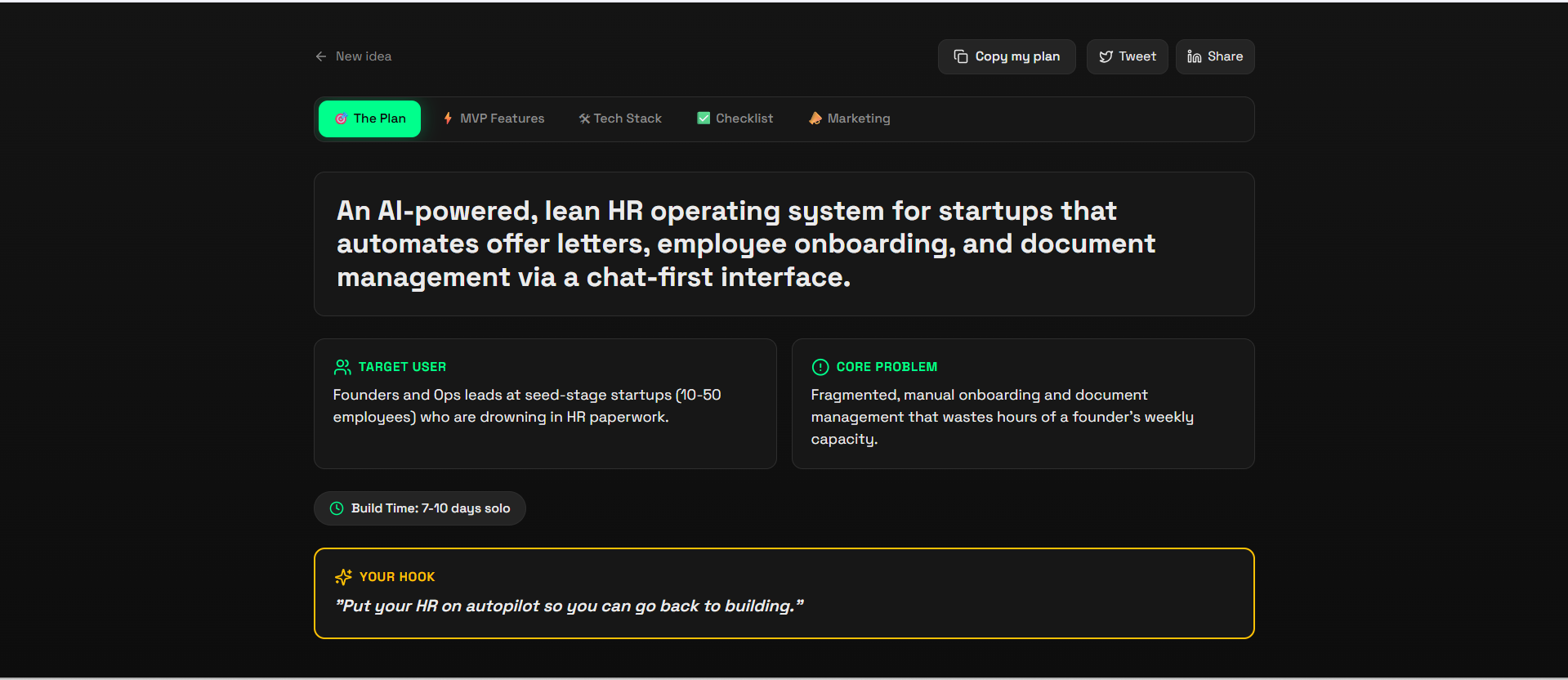This screenshot has height=680, width=1568.
Task: Open the Marketing tab
Action: coord(850,119)
